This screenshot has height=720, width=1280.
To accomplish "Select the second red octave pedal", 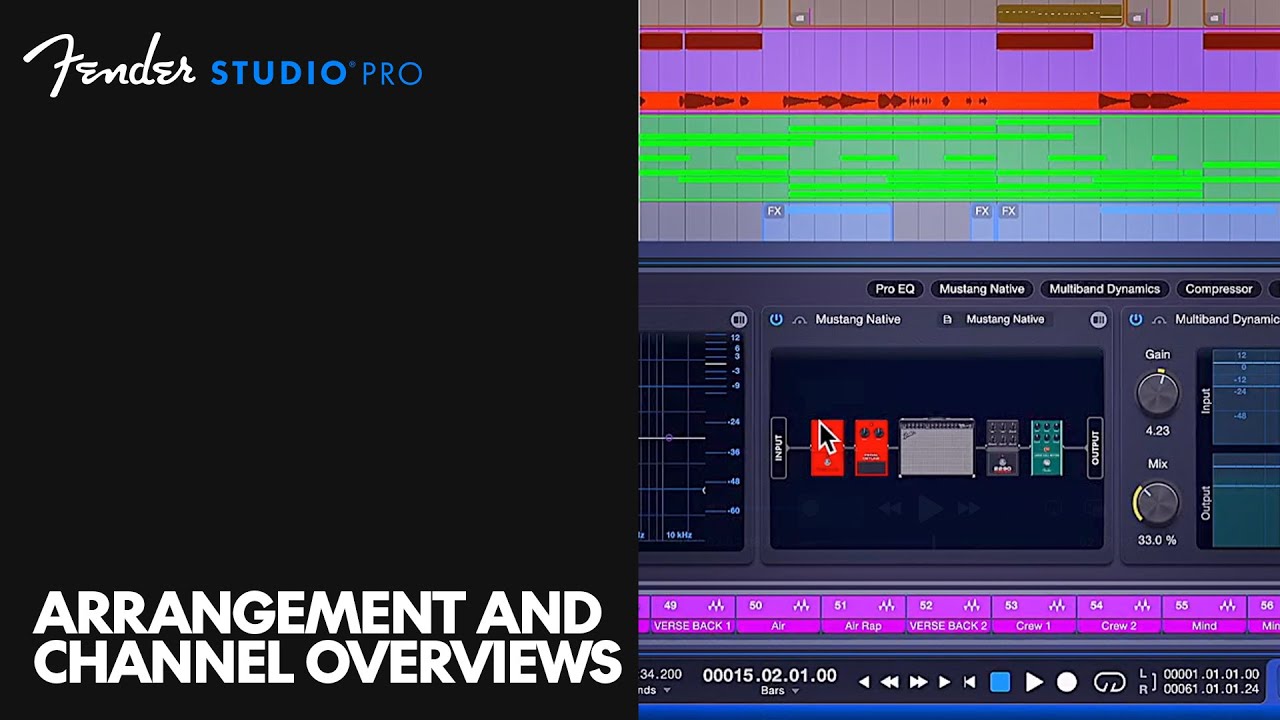I will (x=871, y=447).
